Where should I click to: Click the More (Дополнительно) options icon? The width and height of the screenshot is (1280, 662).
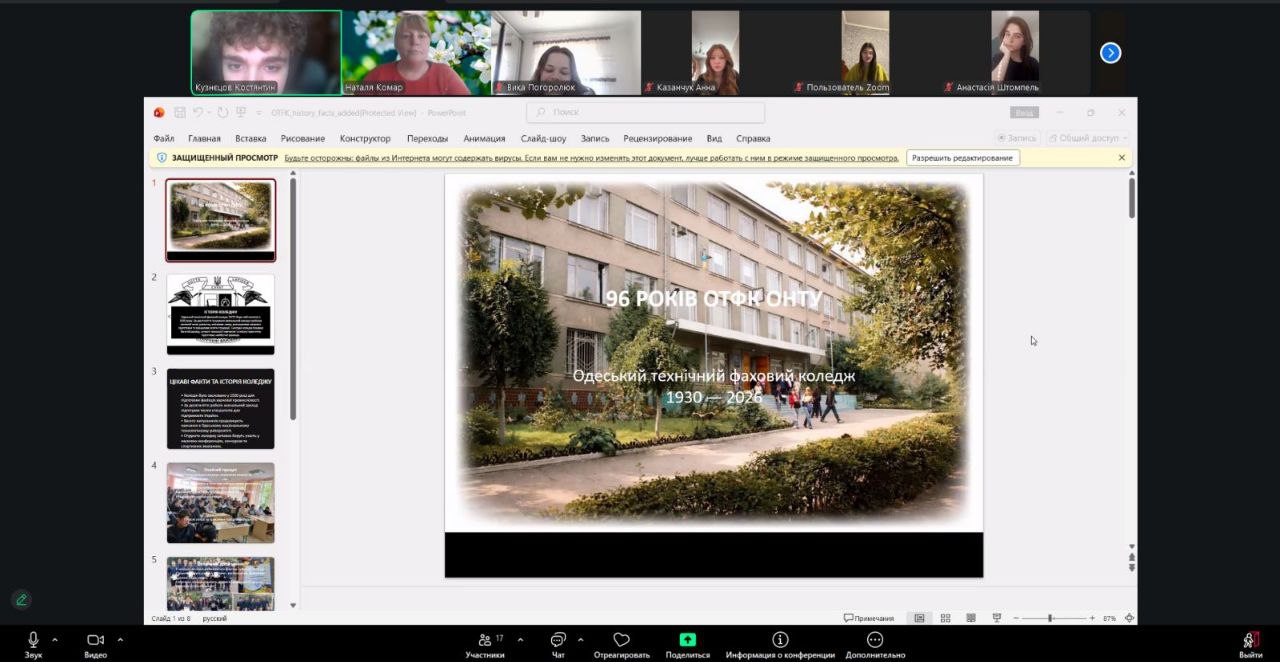[875, 640]
